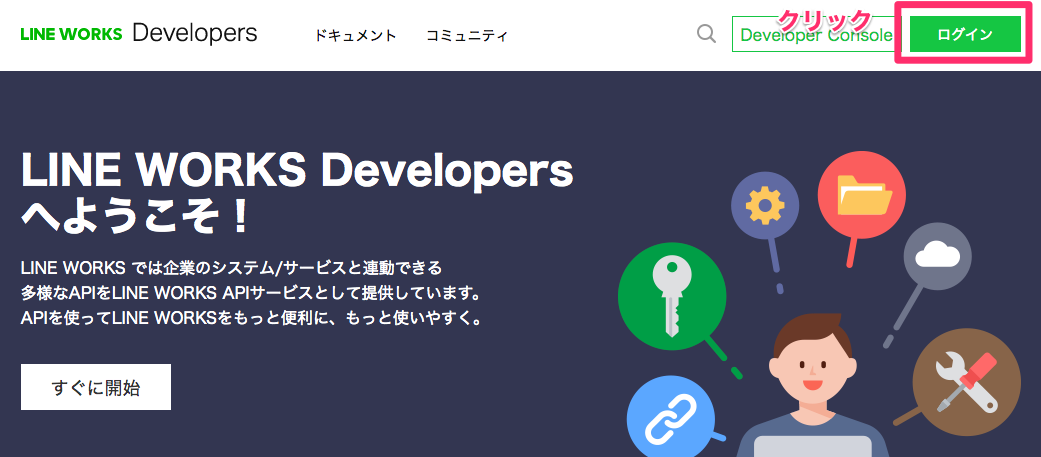Click the developer character illustration
This screenshot has width=1041, height=457.
click(x=813, y=386)
